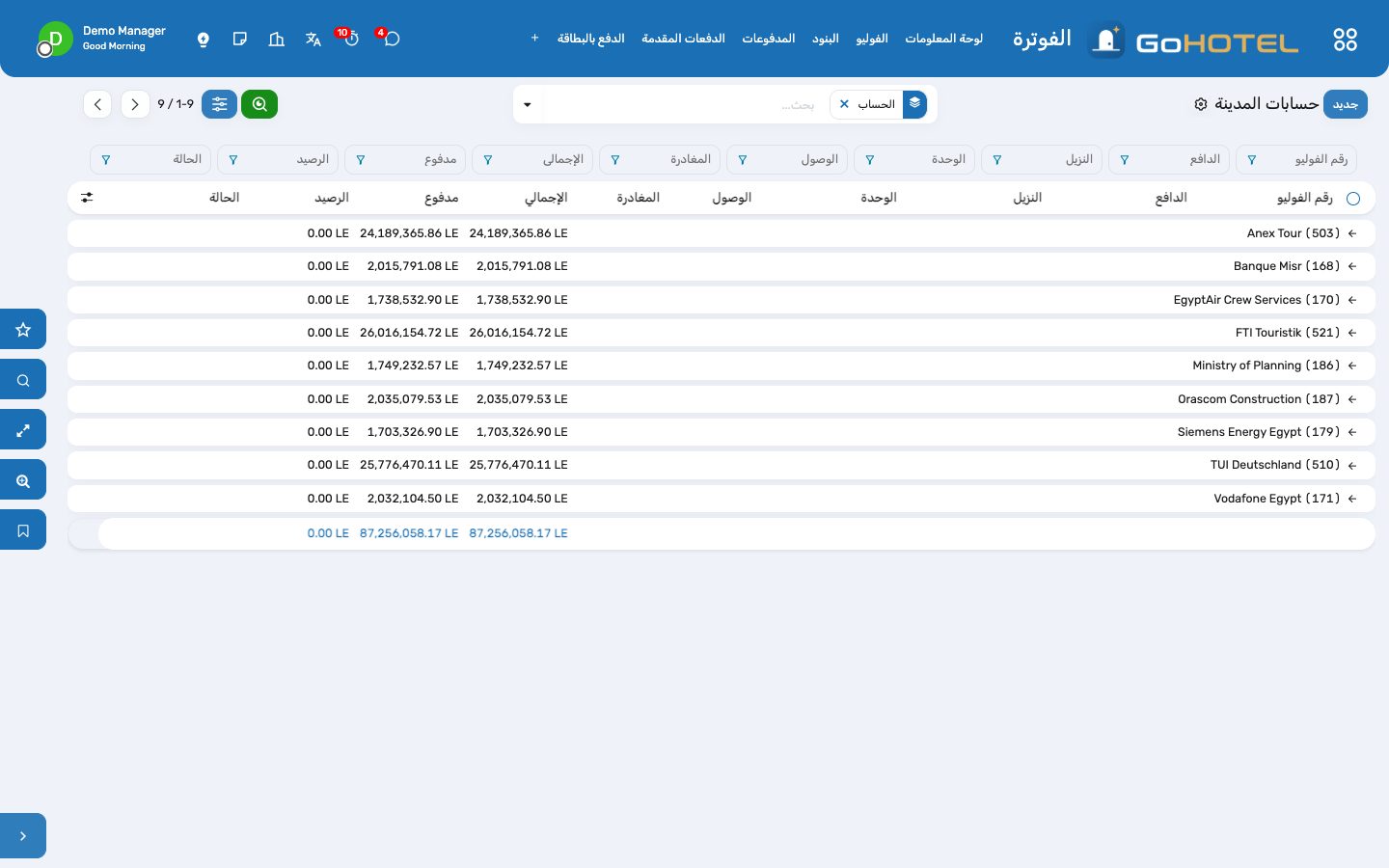This screenshot has width=1389, height=868.
Task: Click the green zoom search view button
Action: (259, 104)
